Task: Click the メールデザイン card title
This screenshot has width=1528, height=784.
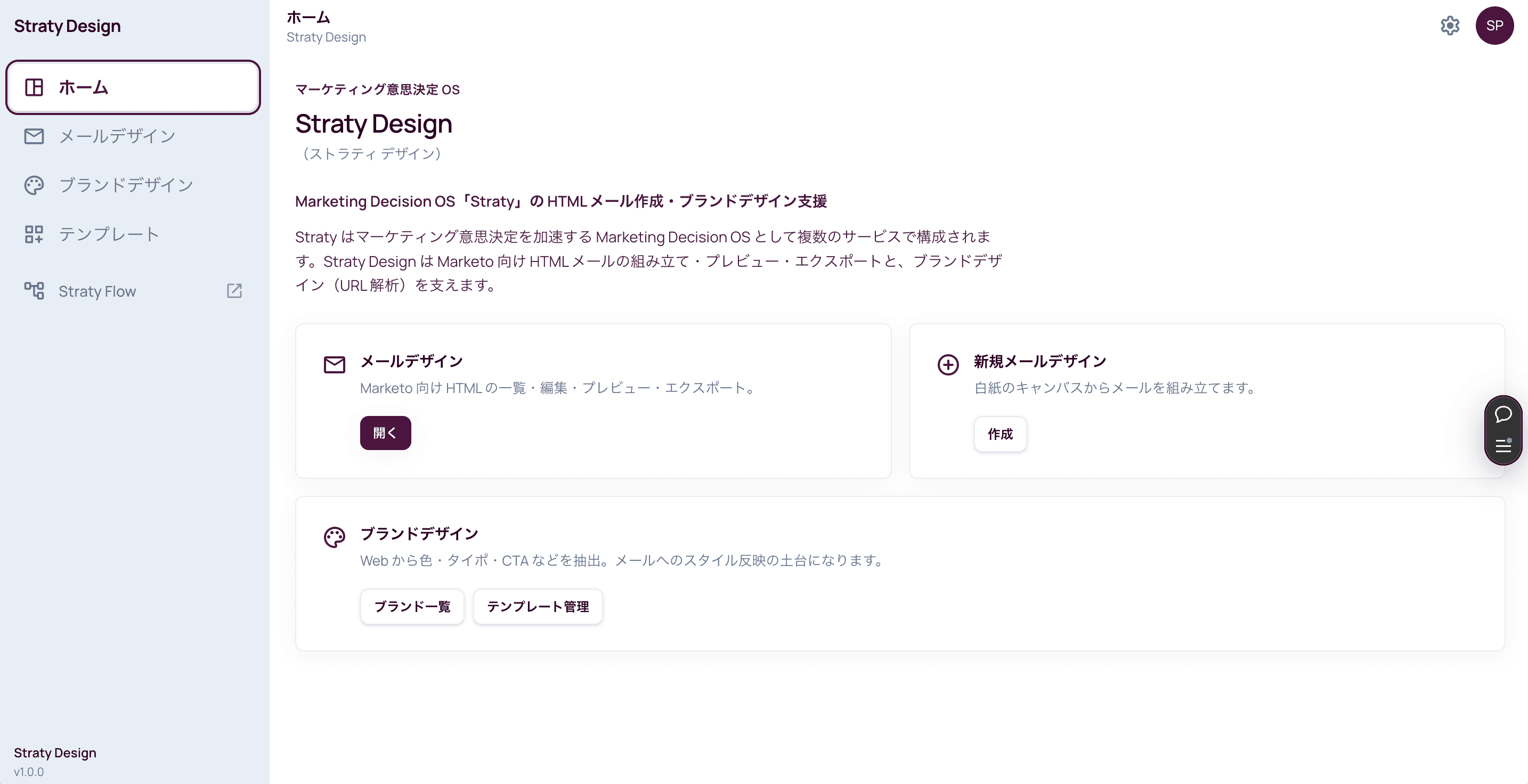Action: [x=411, y=361]
